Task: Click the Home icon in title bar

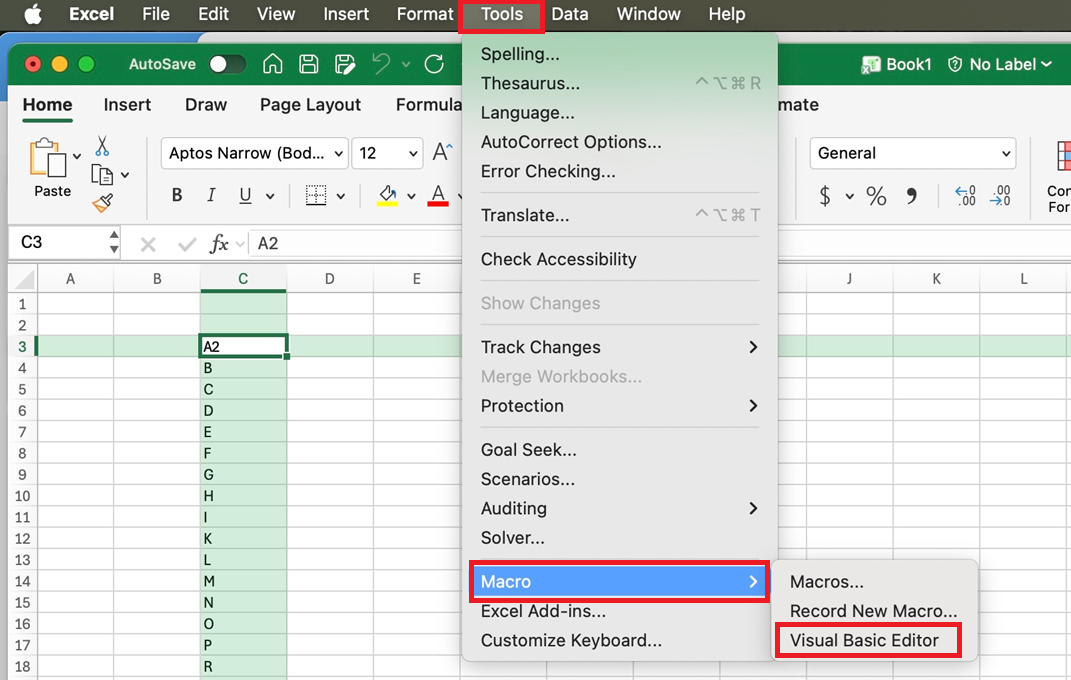Action: pos(273,64)
